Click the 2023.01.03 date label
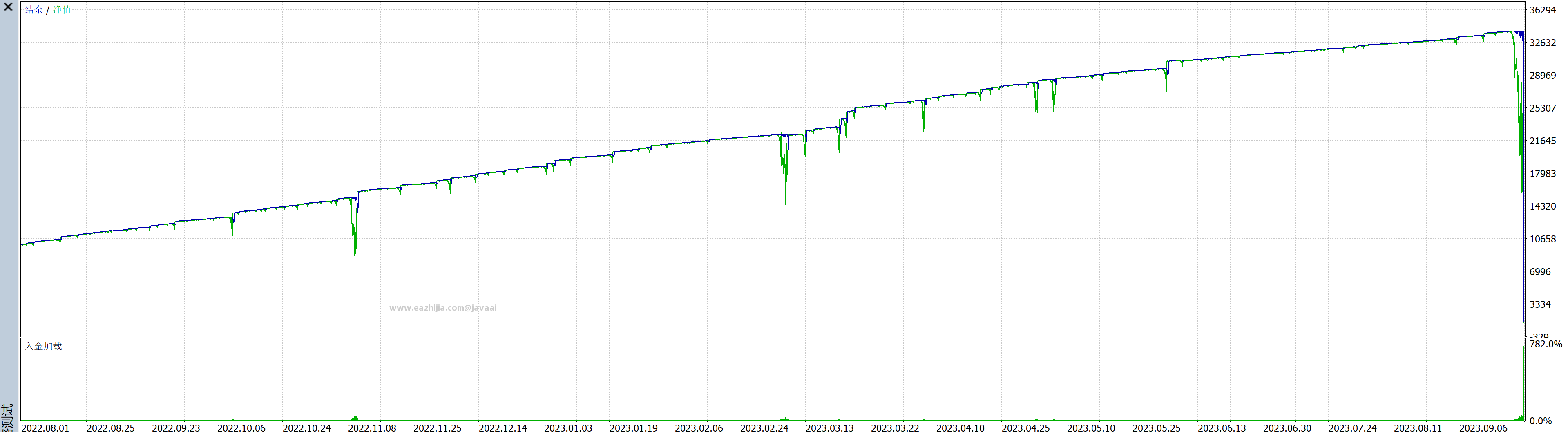Viewport: 1568px width, 432px height. 568,428
